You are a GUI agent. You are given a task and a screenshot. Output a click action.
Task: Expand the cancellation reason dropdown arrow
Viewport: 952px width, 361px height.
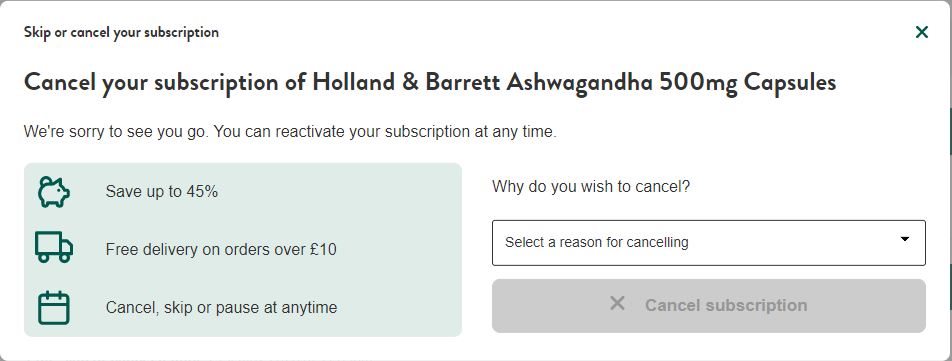coord(905,239)
